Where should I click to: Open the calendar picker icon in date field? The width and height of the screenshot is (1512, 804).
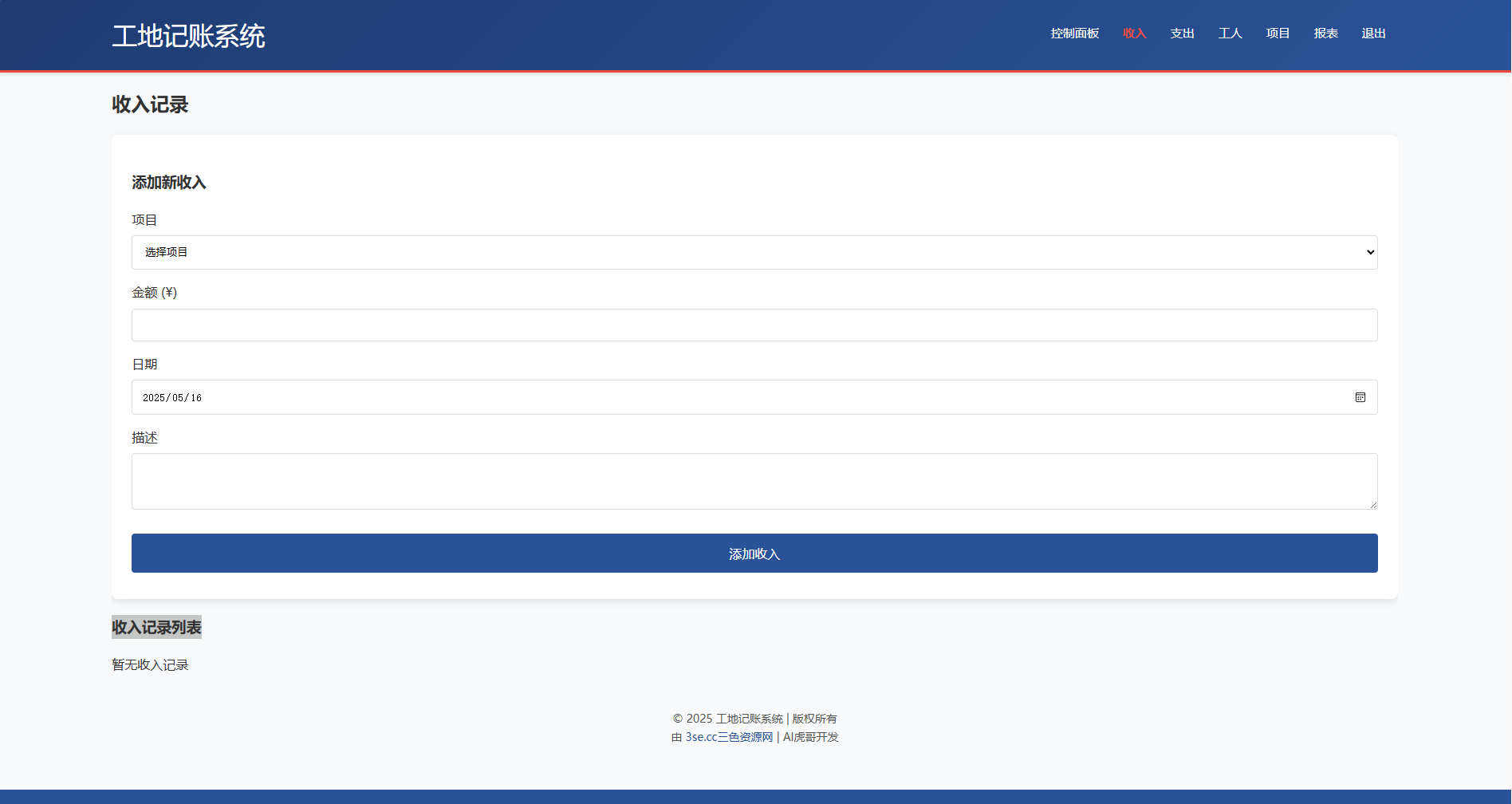(x=1360, y=397)
